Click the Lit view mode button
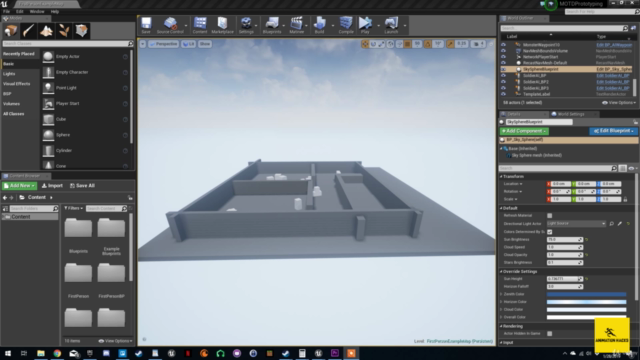640x360 pixels. tap(188, 44)
